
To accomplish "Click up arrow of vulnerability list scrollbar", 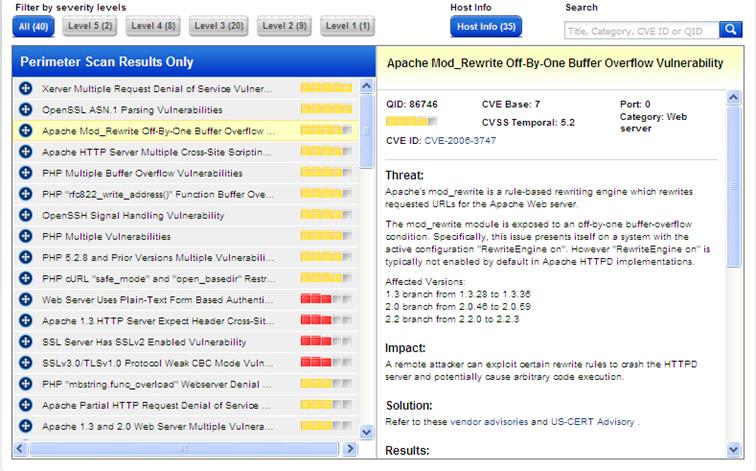I will click(366, 87).
